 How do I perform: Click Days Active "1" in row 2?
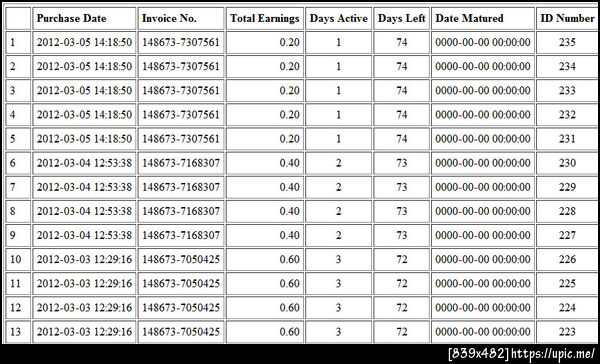(x=339, y=67)
